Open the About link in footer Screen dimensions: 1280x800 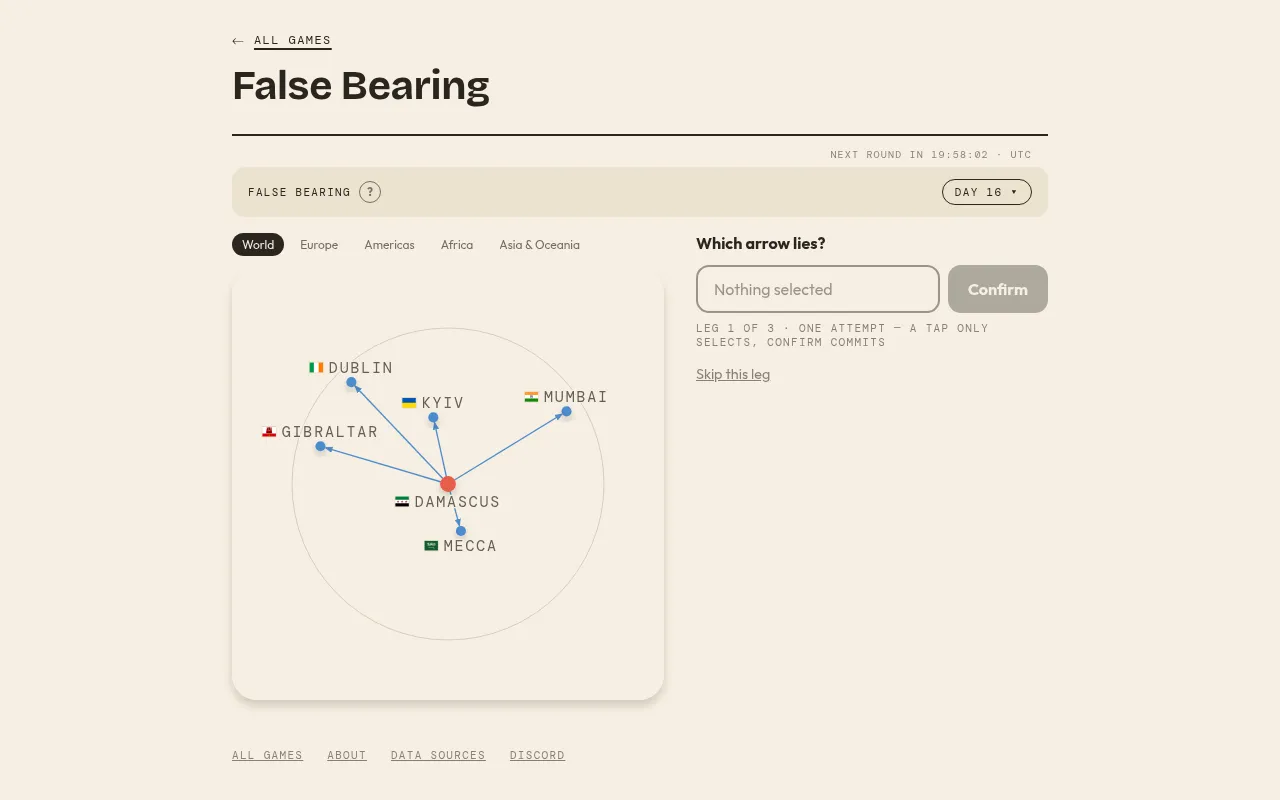(x=347, y=755)
